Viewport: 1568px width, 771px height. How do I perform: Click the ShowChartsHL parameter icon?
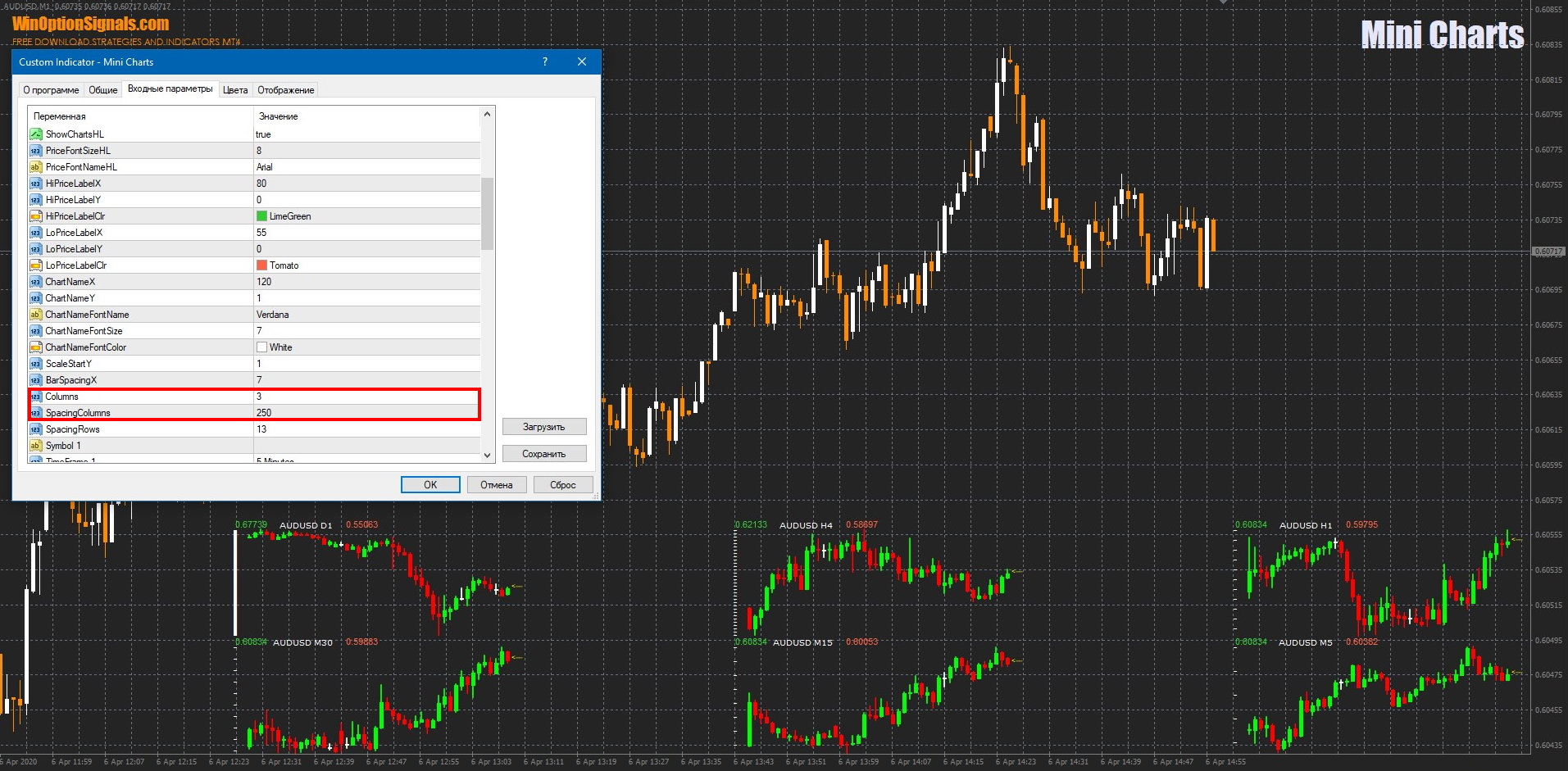[35, 134]
